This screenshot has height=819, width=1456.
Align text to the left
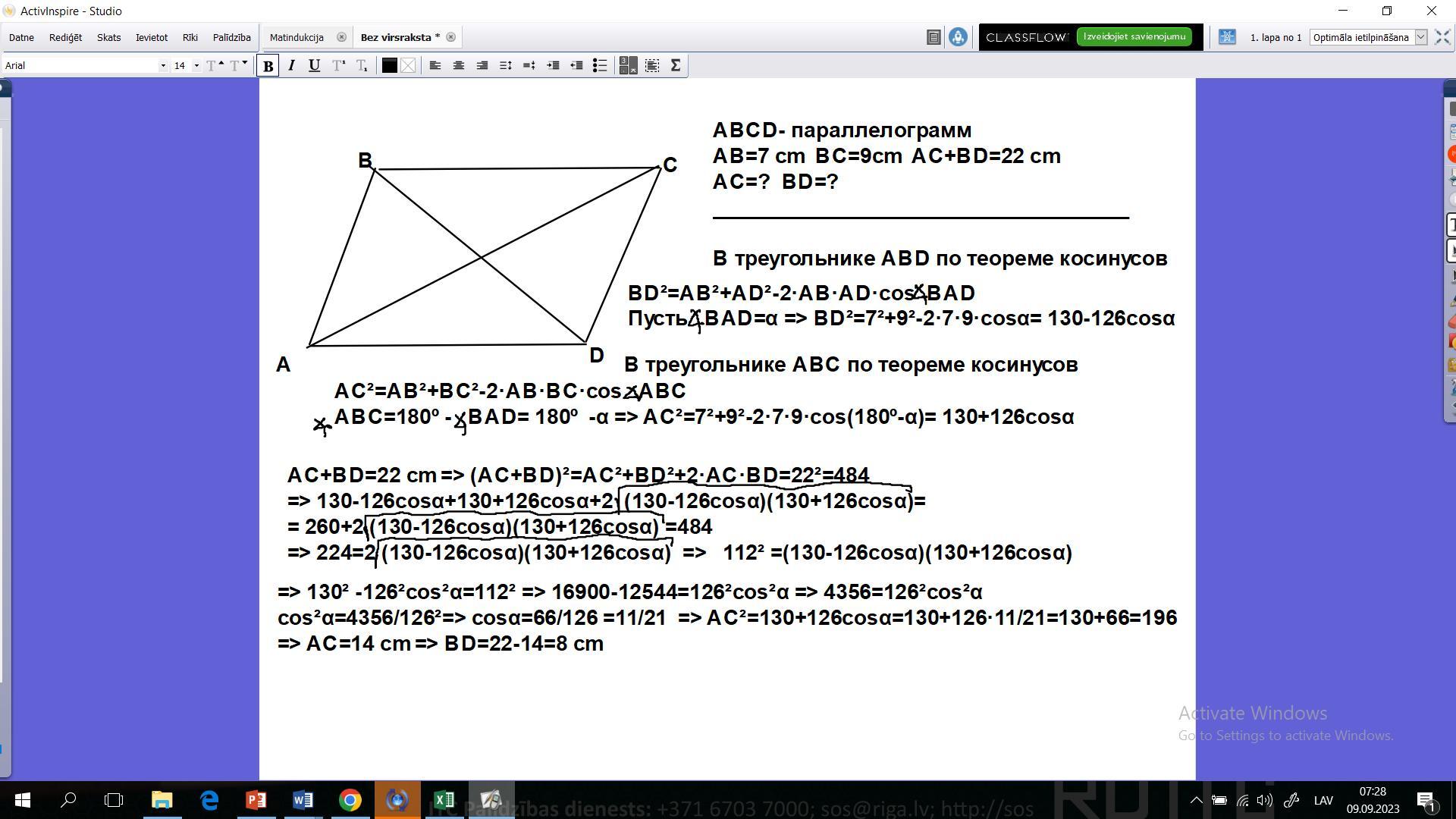[x=435, y=66]
